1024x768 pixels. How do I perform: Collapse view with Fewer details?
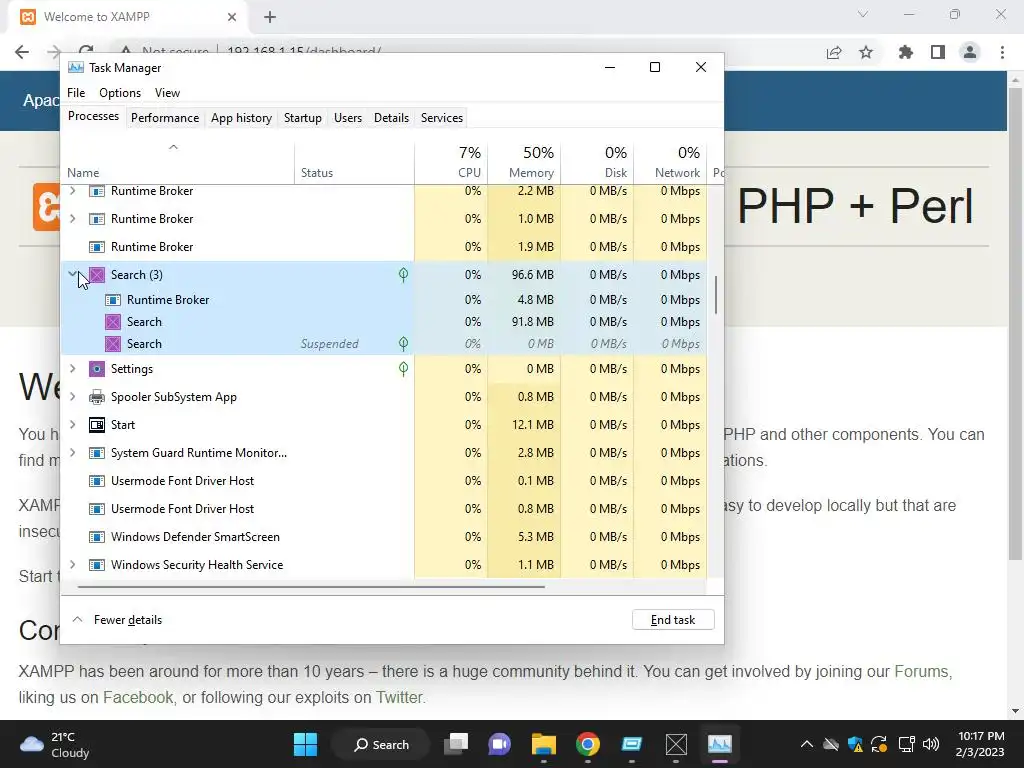tap(118, 620)
